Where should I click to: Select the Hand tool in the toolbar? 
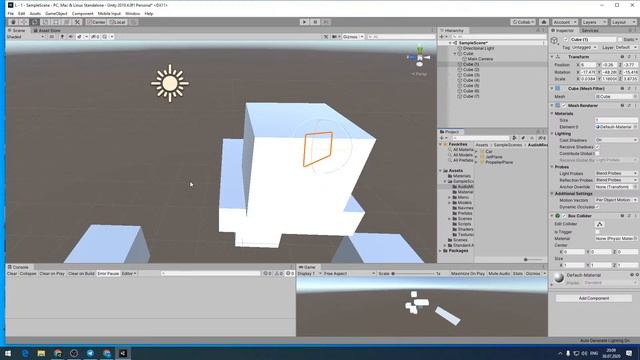pyautogui.click(x=13, y=22)
